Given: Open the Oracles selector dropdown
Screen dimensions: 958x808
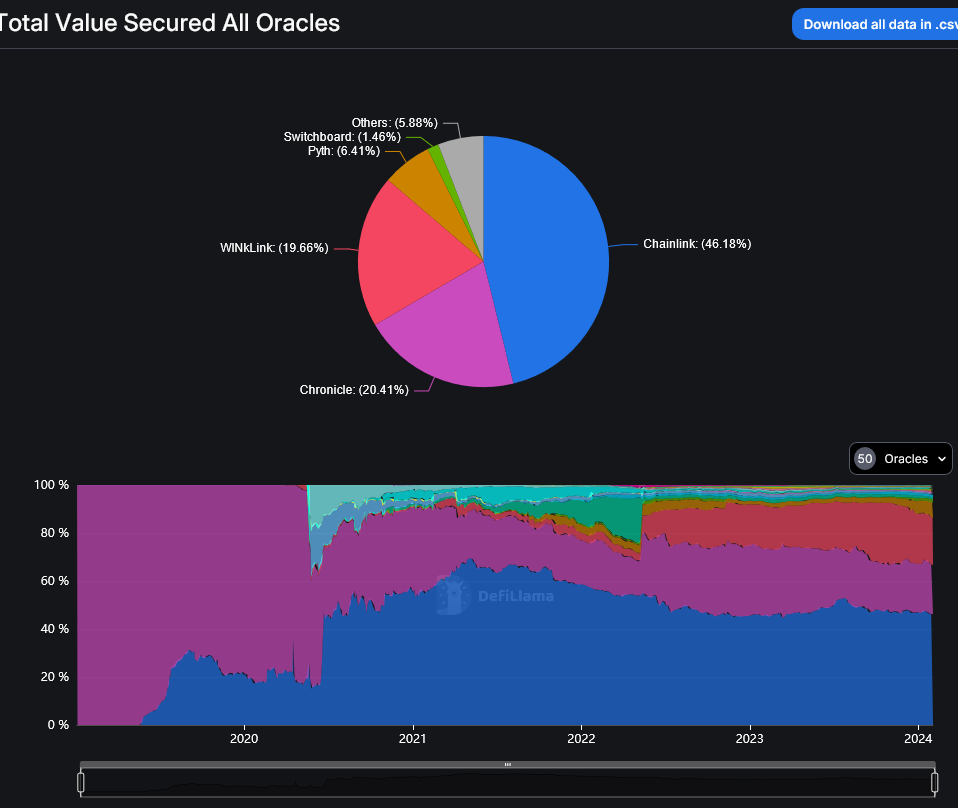Looking at the screenshot, I should (x=901, y=459).
